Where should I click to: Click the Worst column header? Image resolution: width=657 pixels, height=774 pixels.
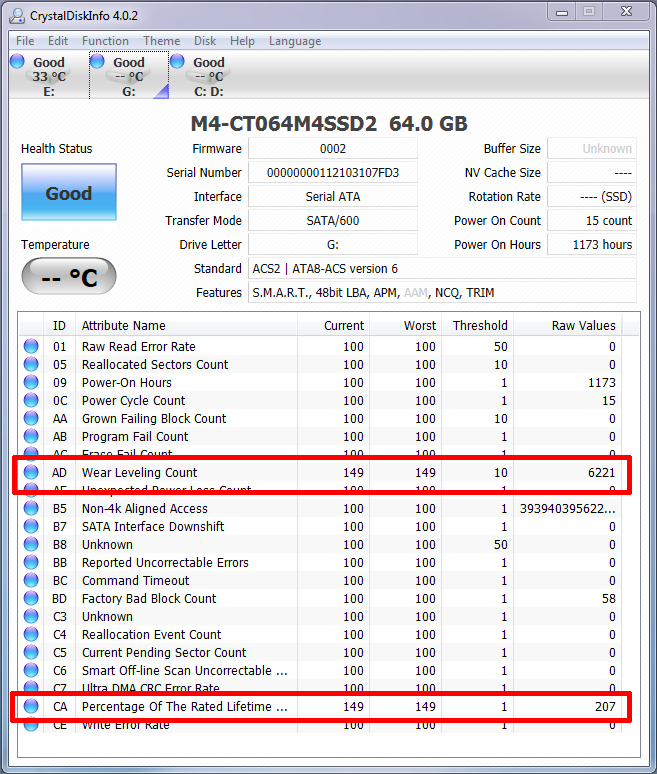pyautogui.click(x=405, y=325)
